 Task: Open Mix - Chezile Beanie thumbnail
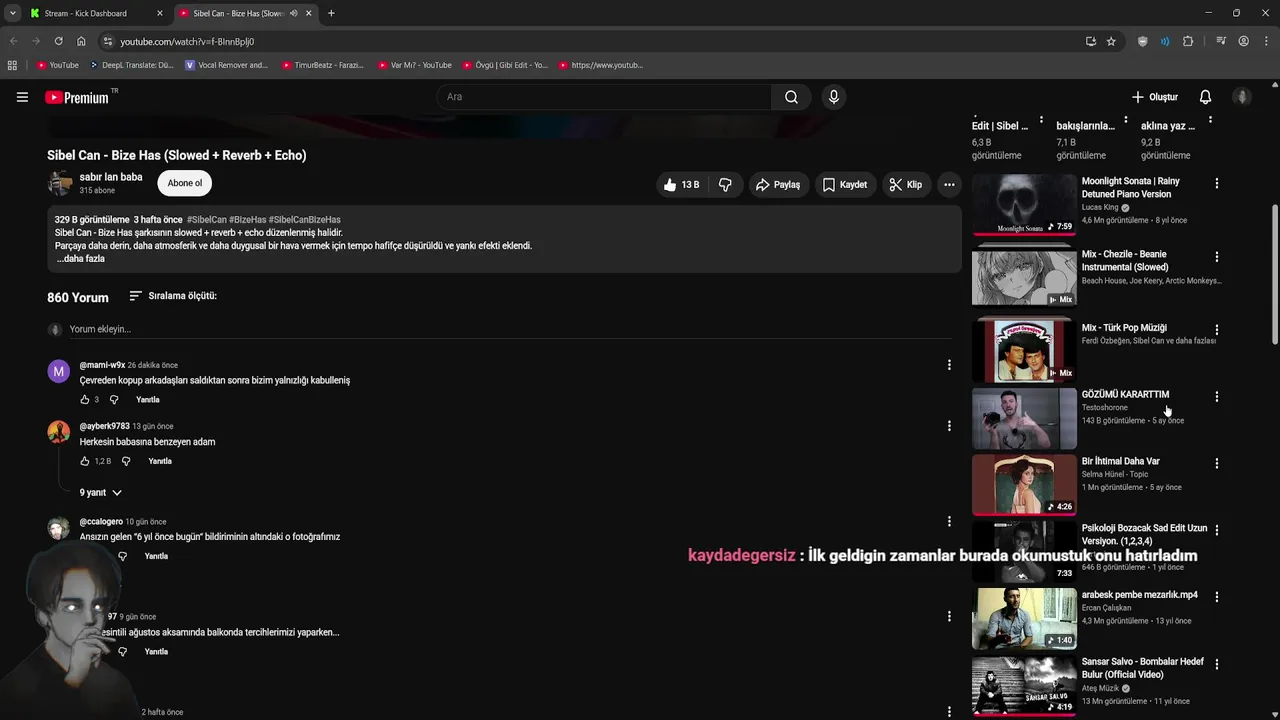click(x=1024, y=277)
